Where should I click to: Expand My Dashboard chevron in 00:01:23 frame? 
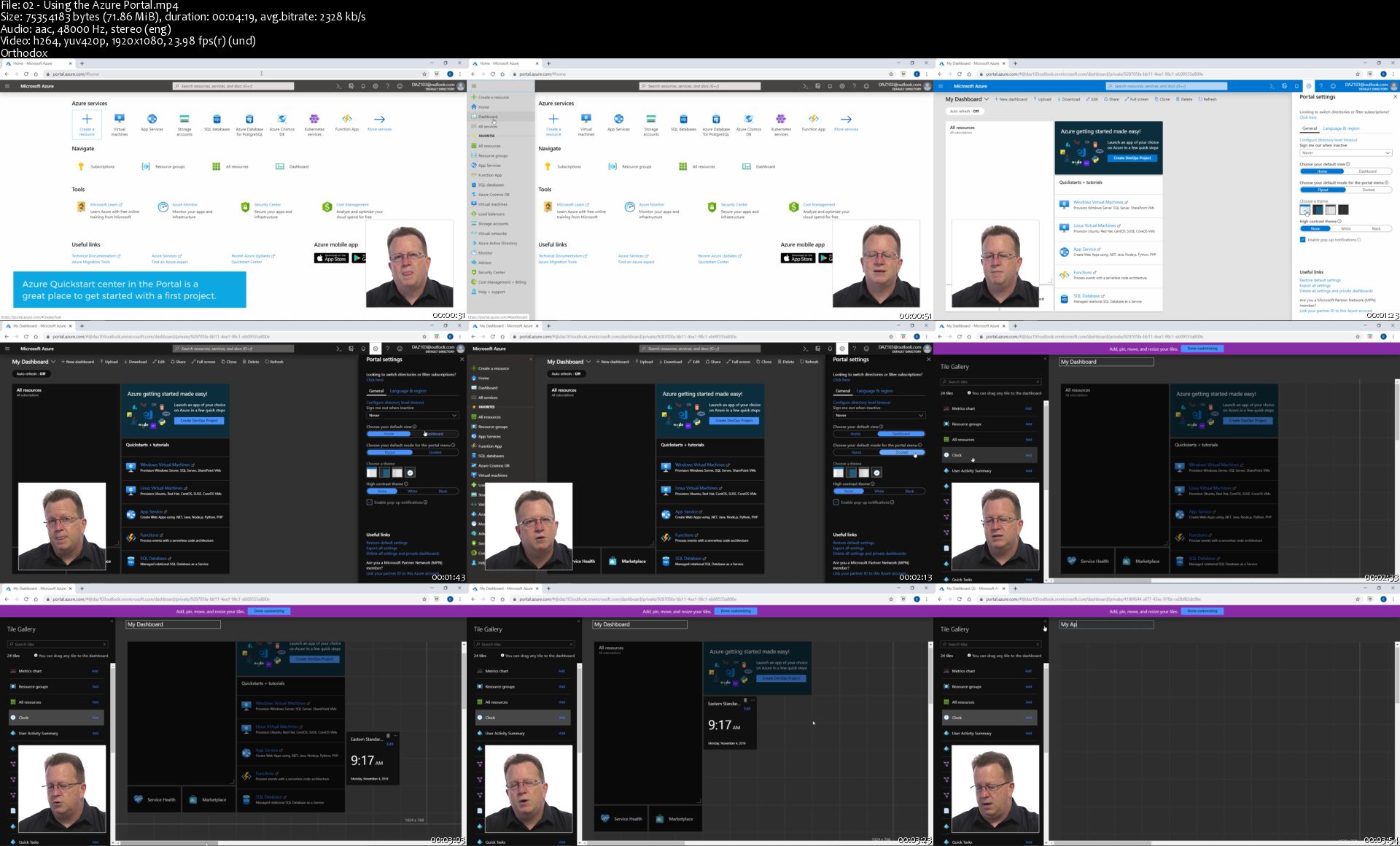pos(987,99)
